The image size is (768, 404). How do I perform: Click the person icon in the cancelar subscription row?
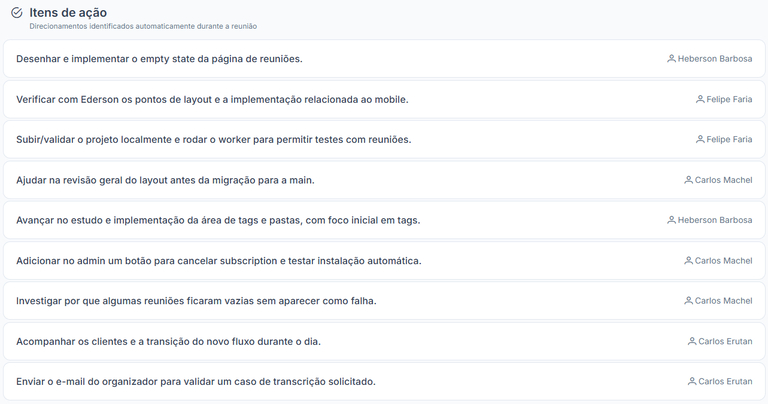point(688,261)
